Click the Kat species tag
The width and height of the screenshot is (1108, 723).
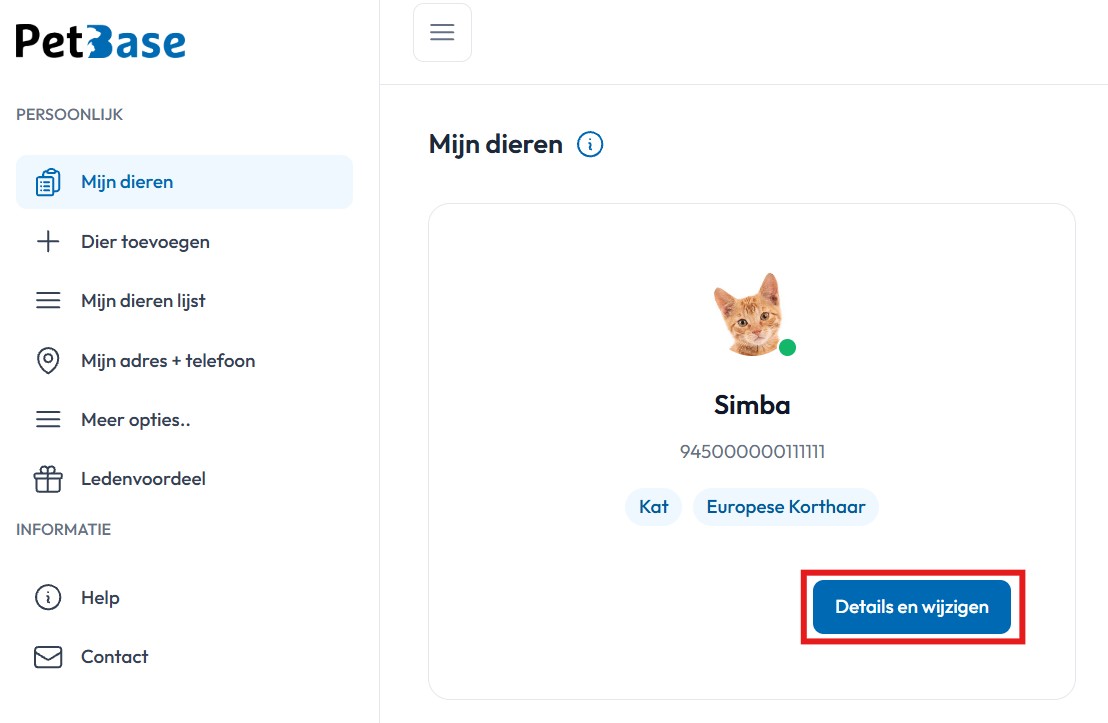pos(654,507)
